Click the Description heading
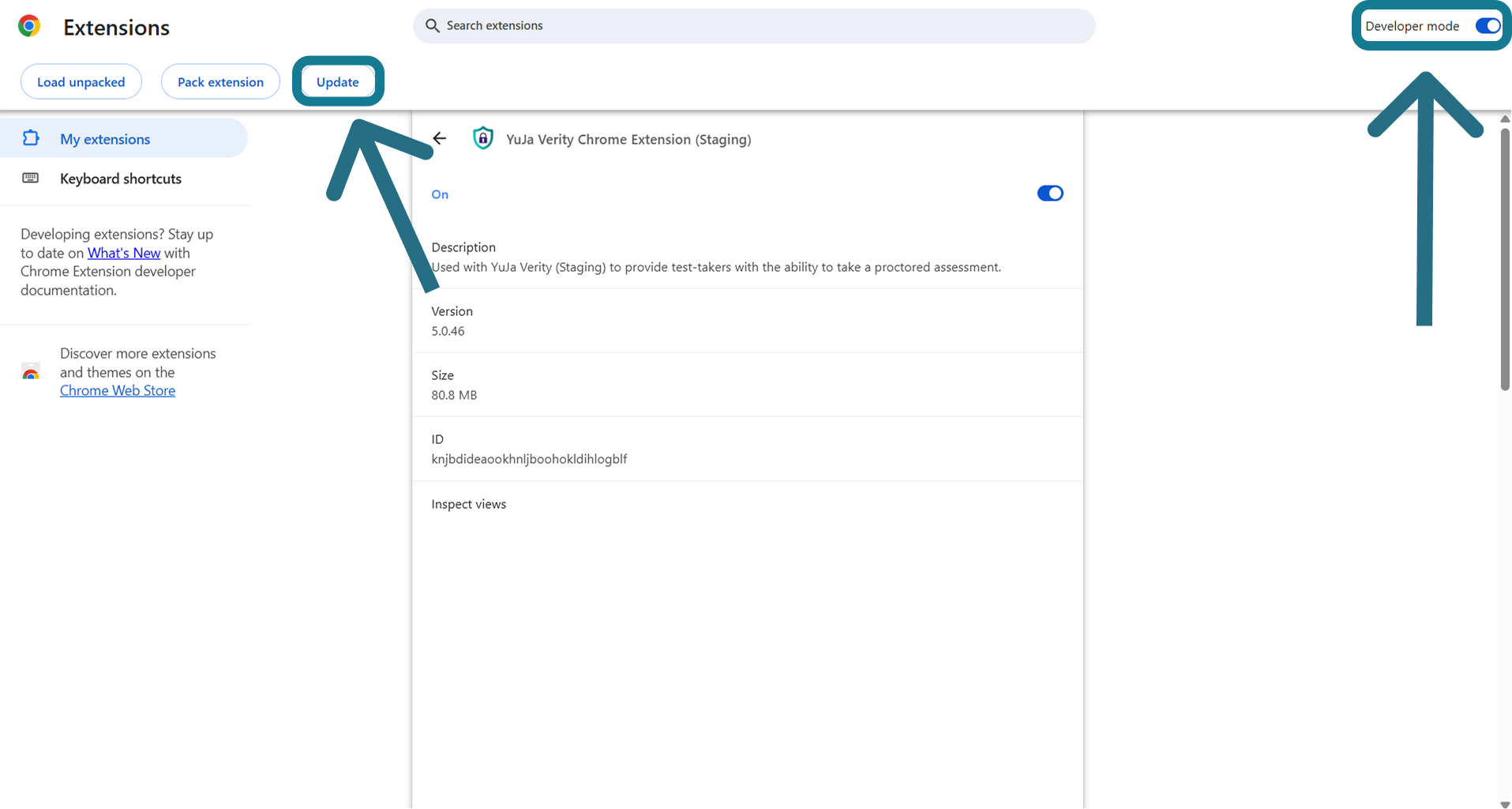The height and width of the screenshot is (809, 1512). point(463,247)
